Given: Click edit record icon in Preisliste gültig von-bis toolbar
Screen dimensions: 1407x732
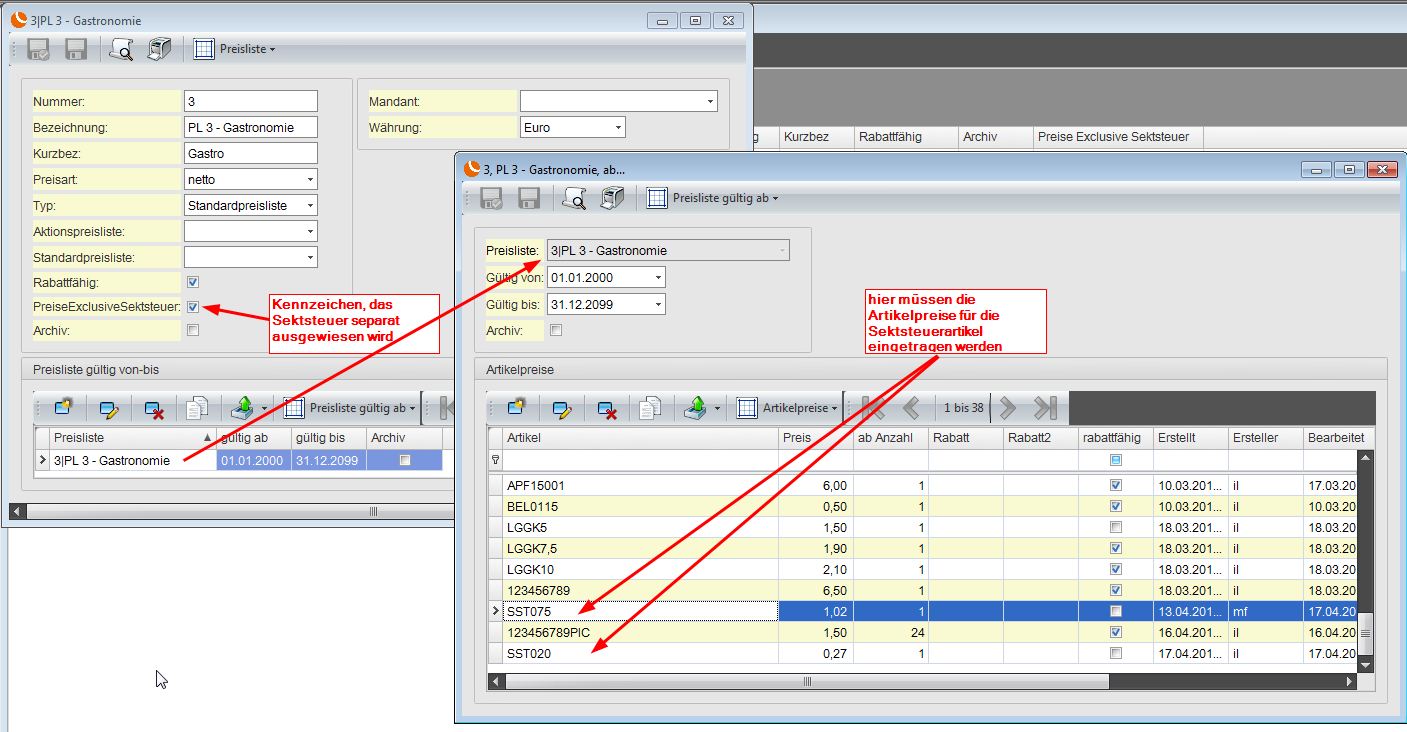Looking at the screenshot, I should tap(110, 408).
